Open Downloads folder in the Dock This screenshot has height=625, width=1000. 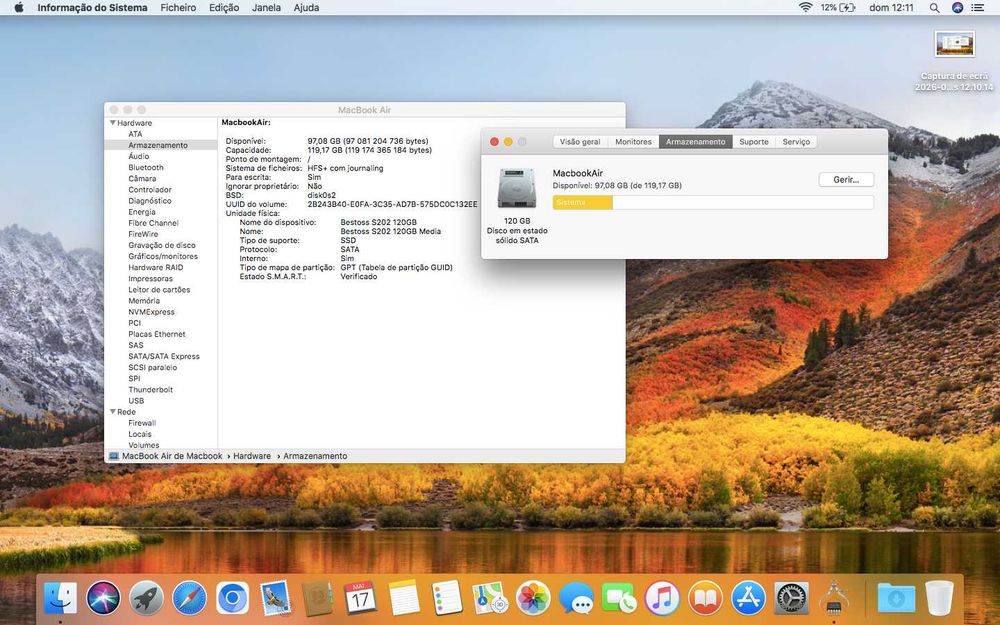click(896, 599)
